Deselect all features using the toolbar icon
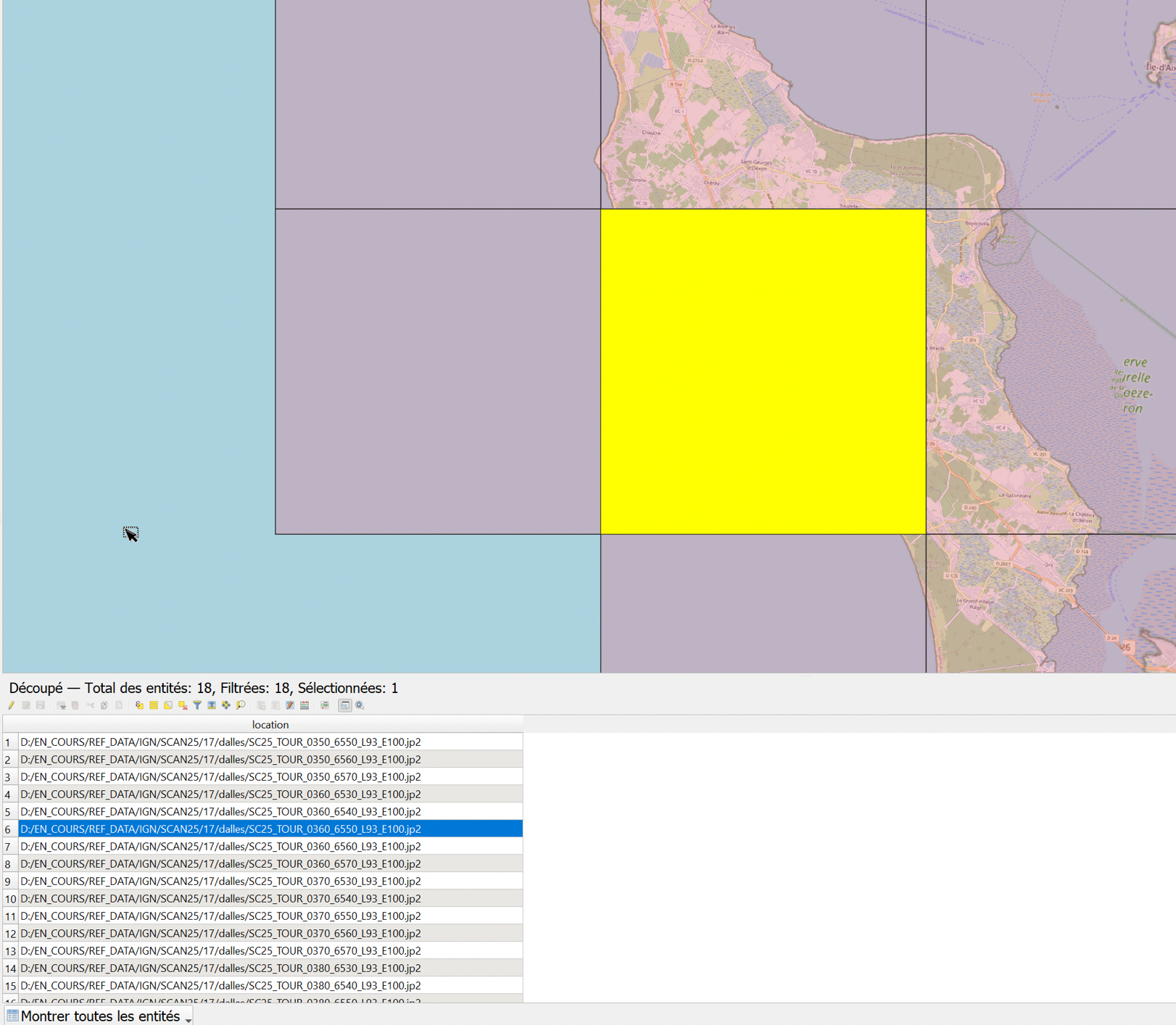This screenshot has width=1176, height=1025. (x=183, y=705)
